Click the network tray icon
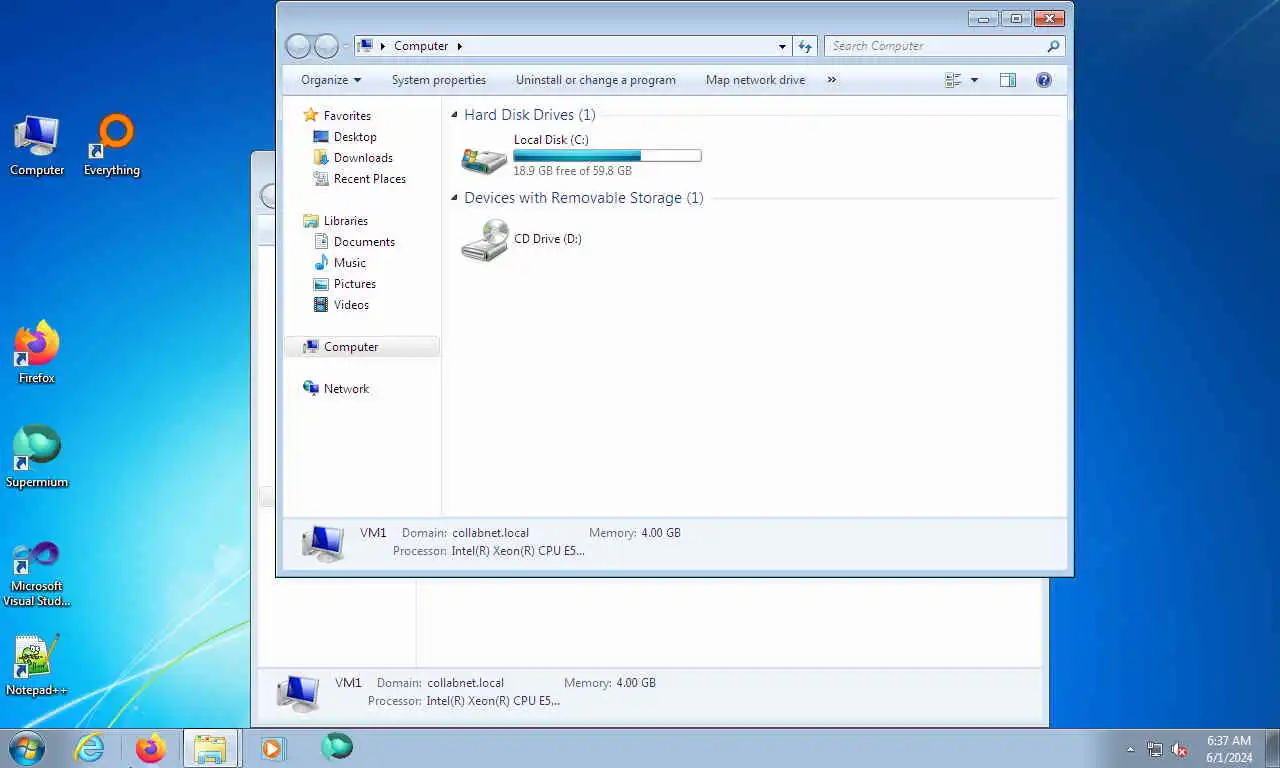1280x768 pixels. coord(1155,749)
